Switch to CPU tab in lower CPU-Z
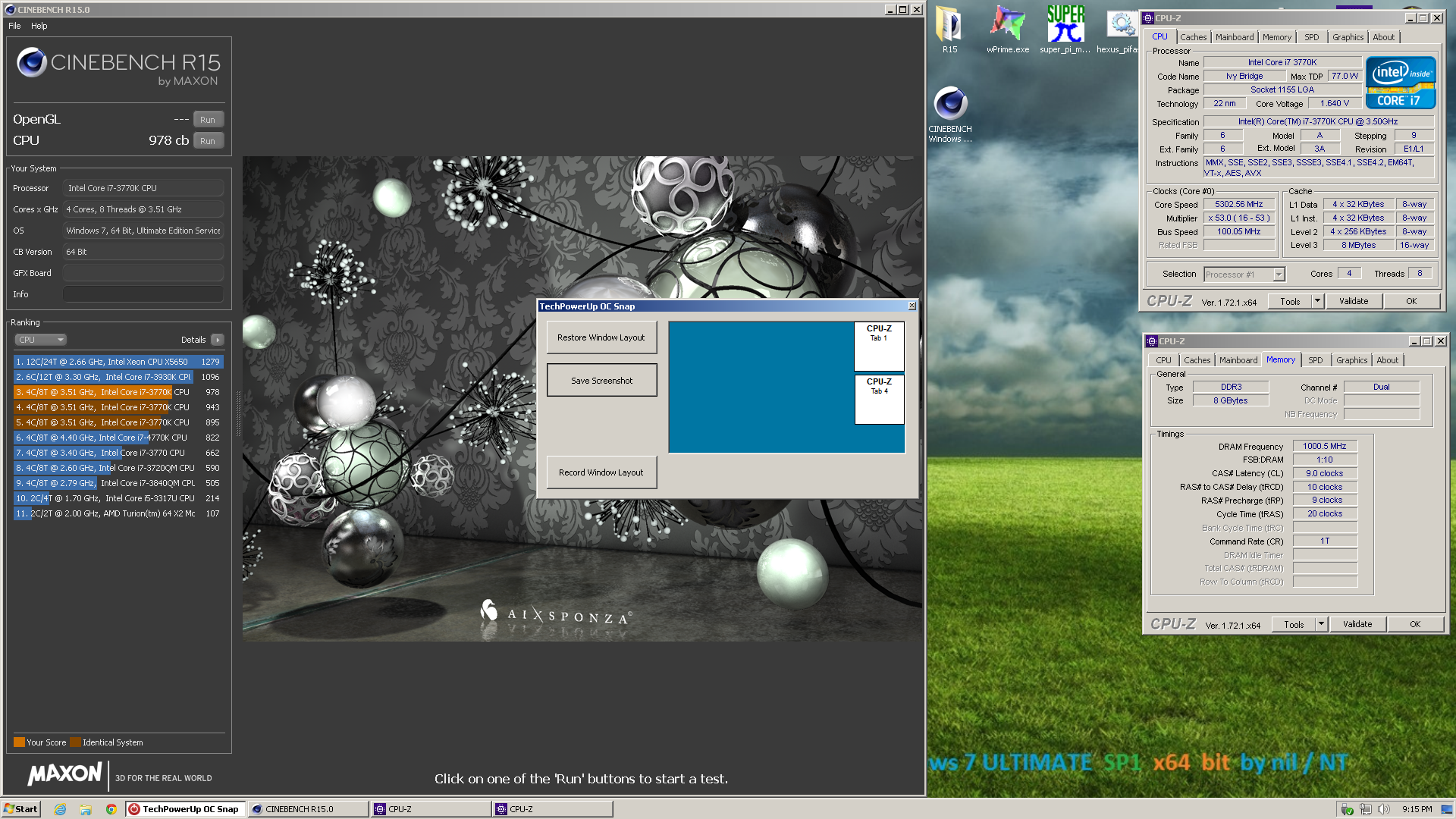Screen dimensions: 1456x819 point(1163,360)
